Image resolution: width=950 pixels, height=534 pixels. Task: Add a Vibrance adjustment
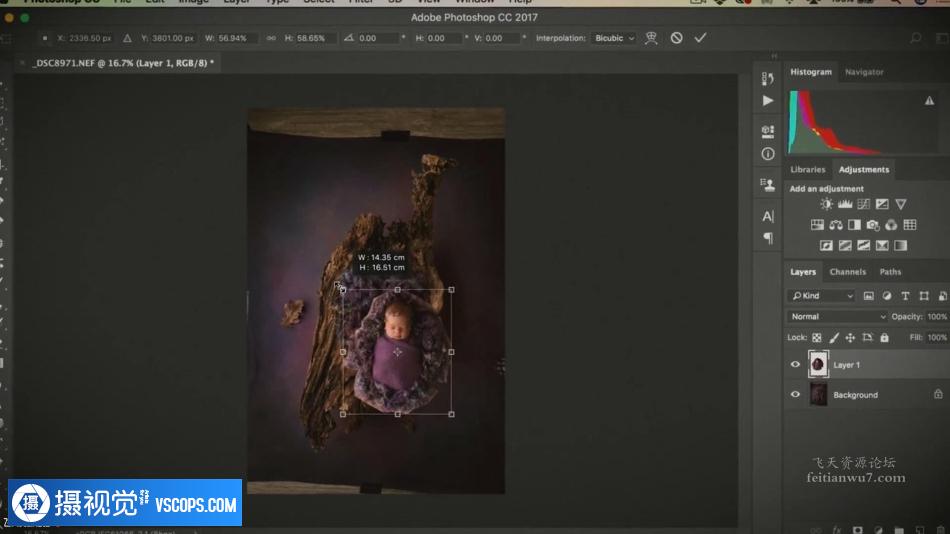click(901, 204)
